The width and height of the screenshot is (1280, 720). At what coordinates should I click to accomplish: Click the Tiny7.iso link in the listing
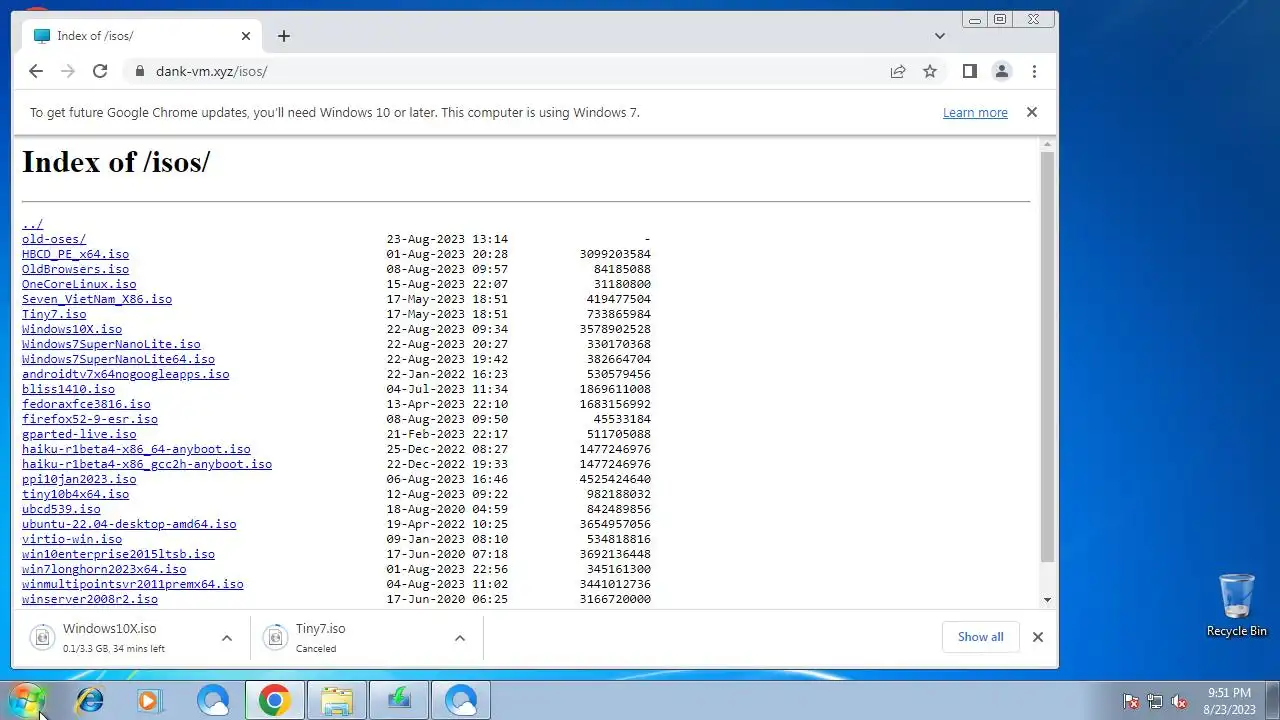tap(54, 314)
